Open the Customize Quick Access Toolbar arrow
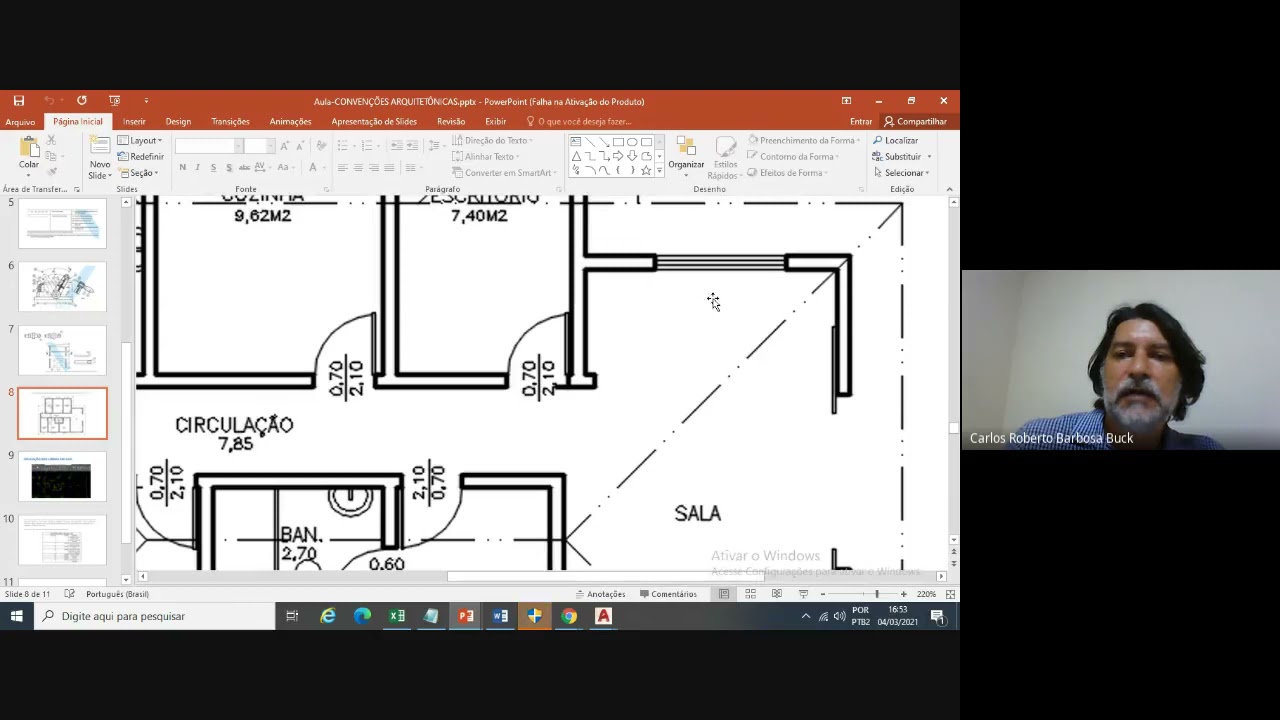The image size is (1280, 720). [x=146, y=101]
